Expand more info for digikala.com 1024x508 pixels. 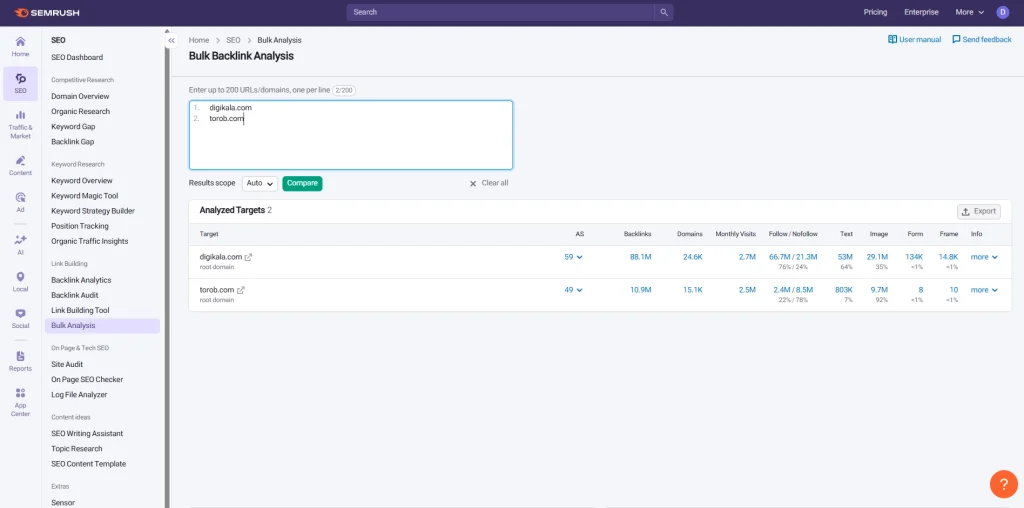click(984, 257)
